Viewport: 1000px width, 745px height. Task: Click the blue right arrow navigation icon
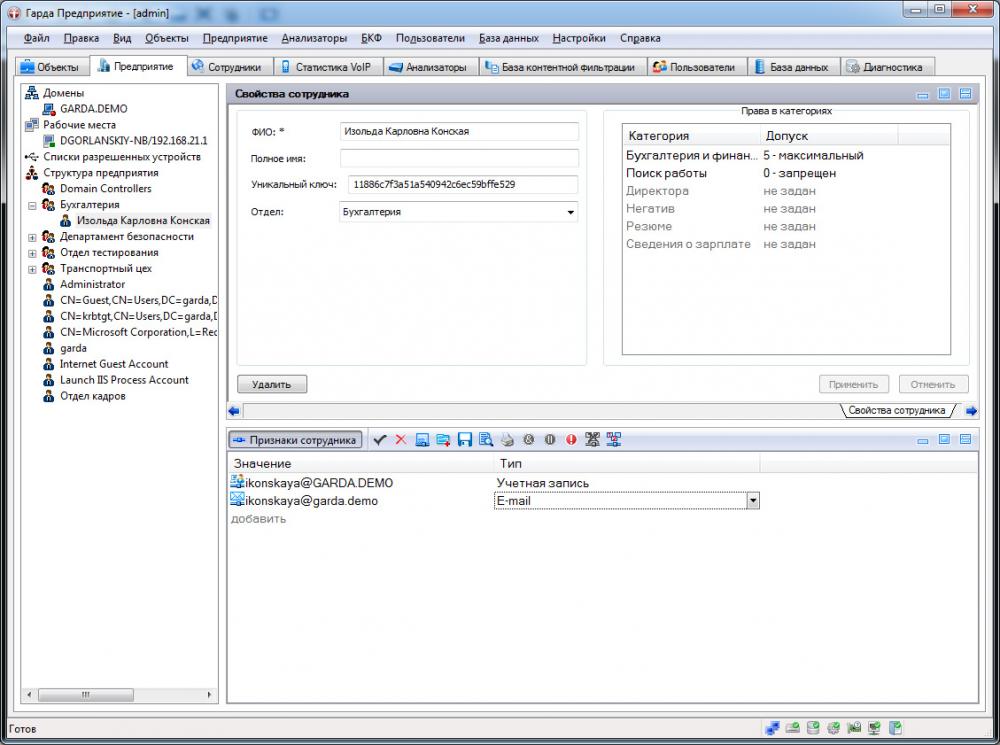971,410
